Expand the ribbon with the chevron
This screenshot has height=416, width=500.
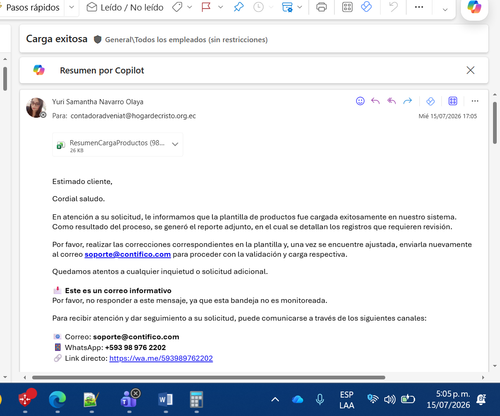click(x=445, y=9)
